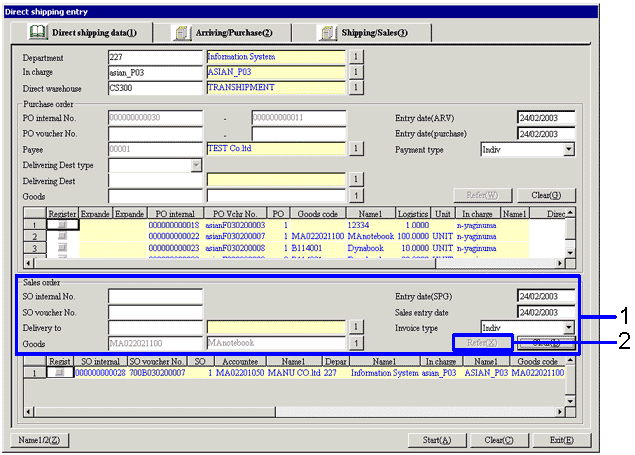635x455 pixels.
Task: Switch to Direct shipping data(1) tab
Action: [x=82, y=32]
